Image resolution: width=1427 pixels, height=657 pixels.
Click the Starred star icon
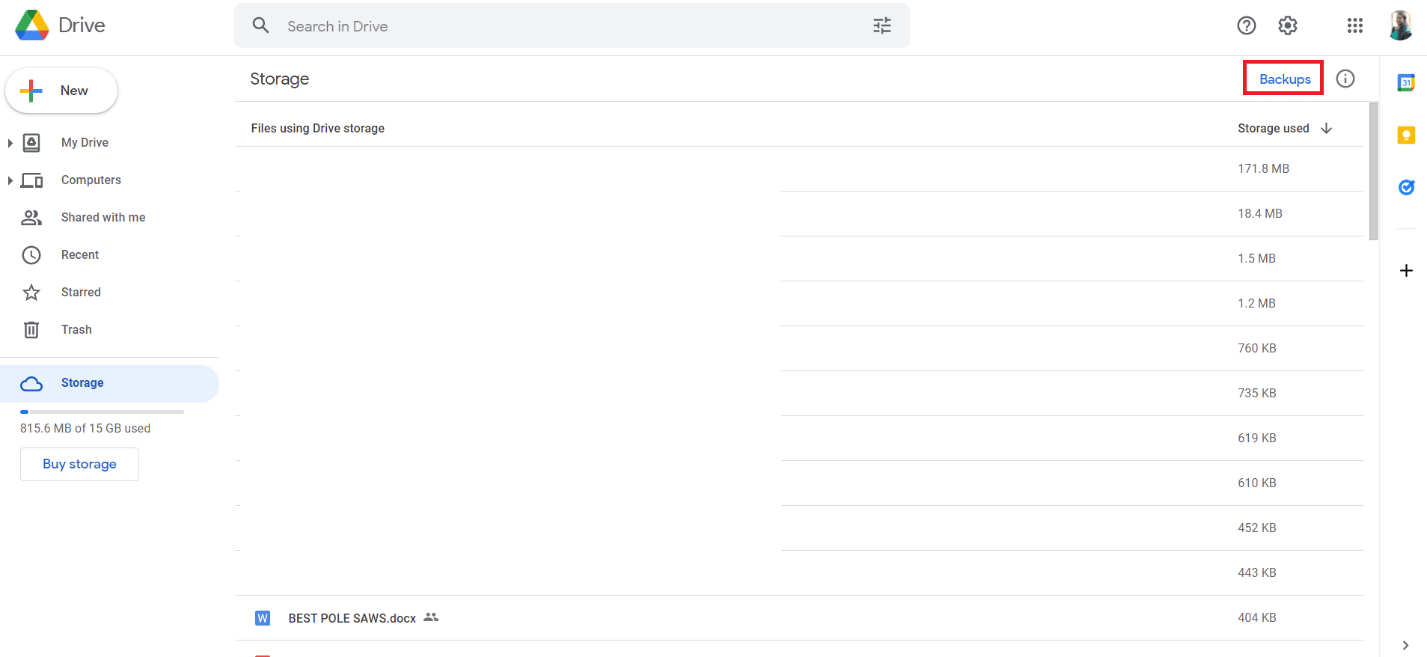point(31,292)
